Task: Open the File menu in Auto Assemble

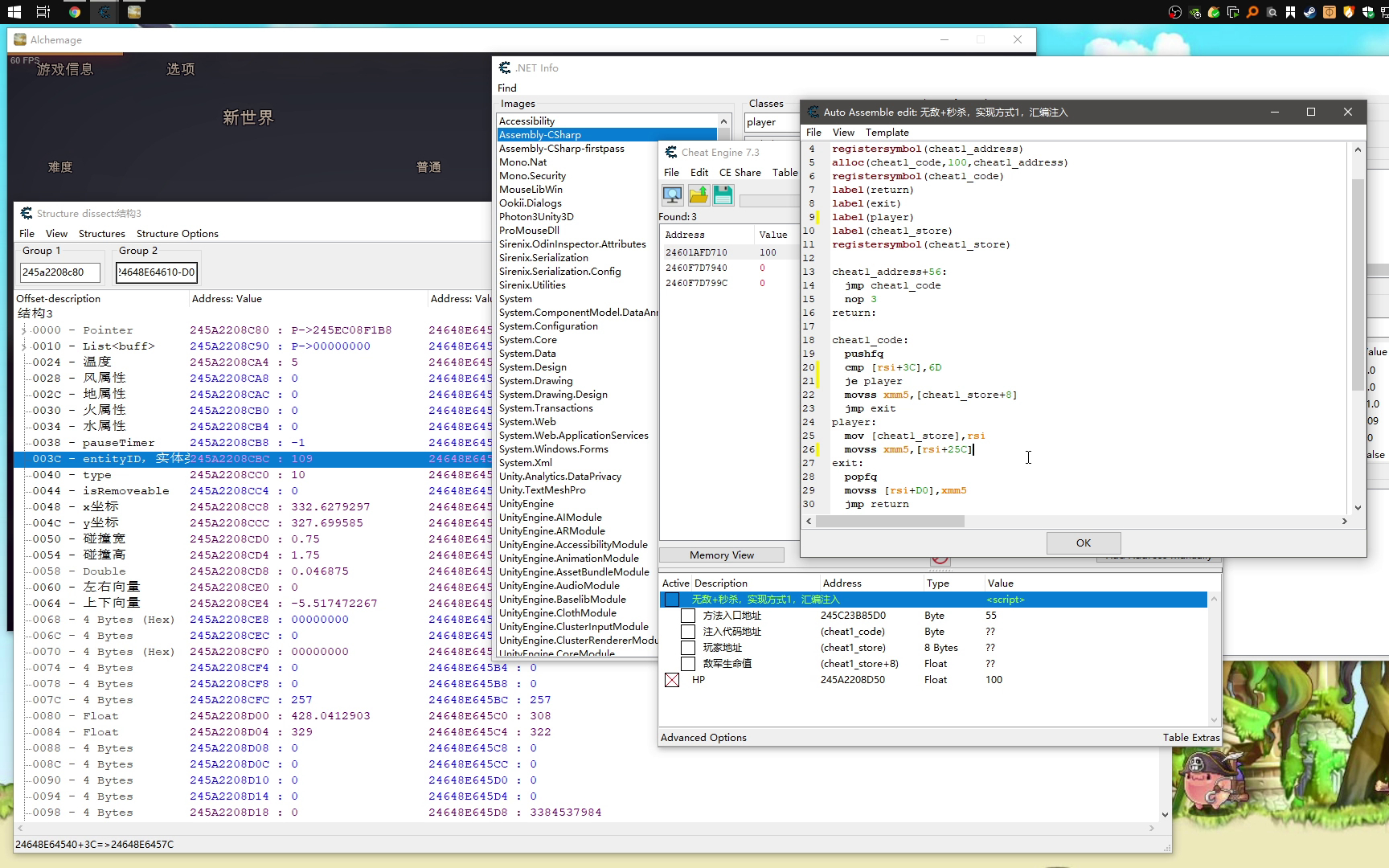Action: tap(813, 133)
